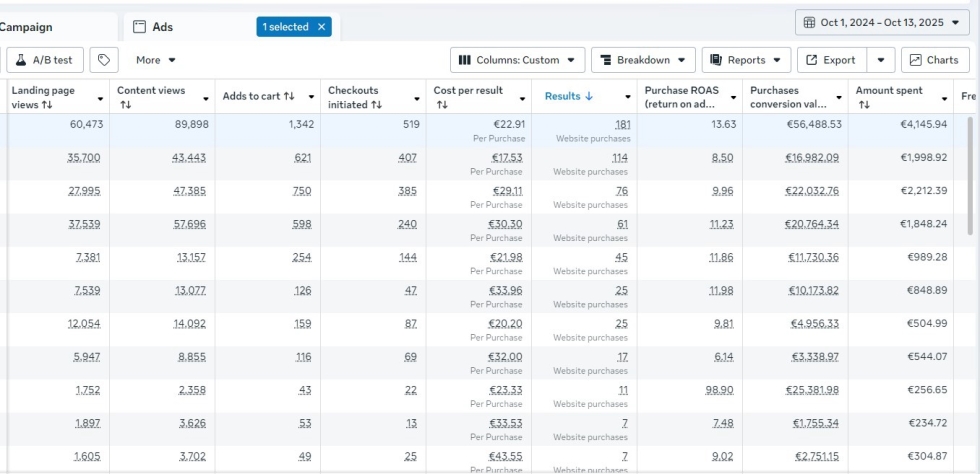Click the Export button
The image size is (980, 474).
click(x=830, y=60)
